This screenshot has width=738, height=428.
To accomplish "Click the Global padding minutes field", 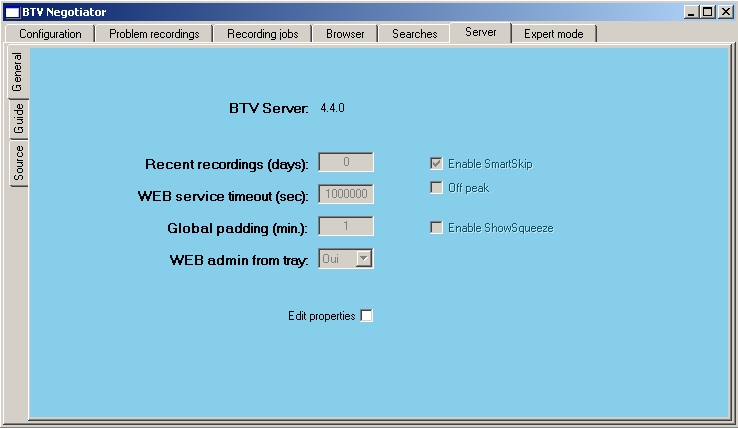I will 346,226.
